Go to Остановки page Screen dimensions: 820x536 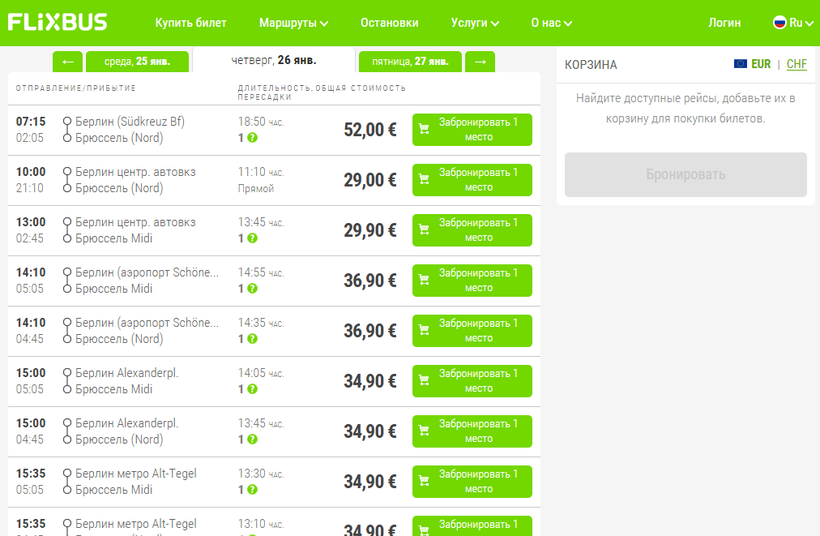pyautogui.click(x=389, y=23)
